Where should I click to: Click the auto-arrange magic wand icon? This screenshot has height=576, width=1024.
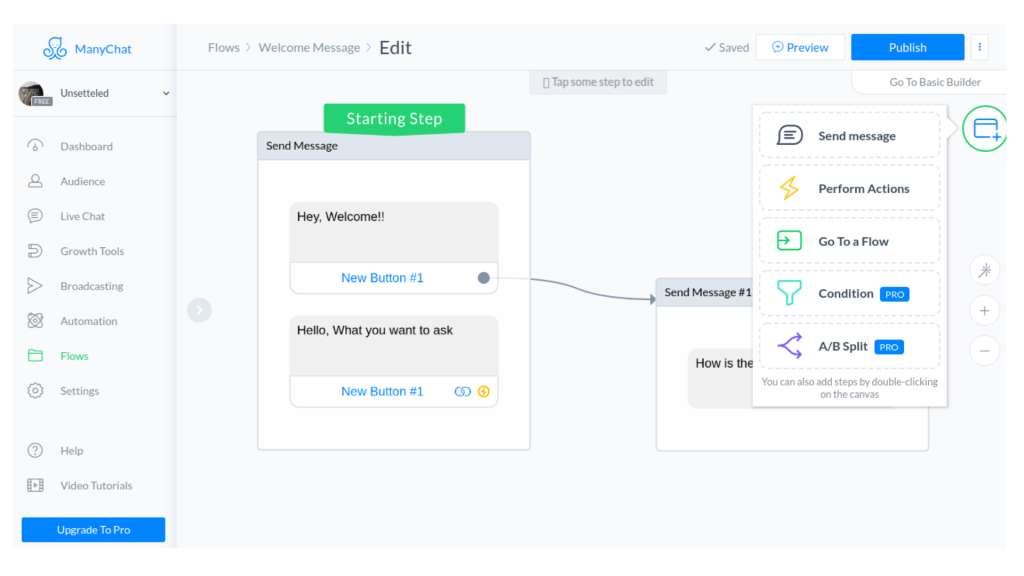click(x=984, y=270)
